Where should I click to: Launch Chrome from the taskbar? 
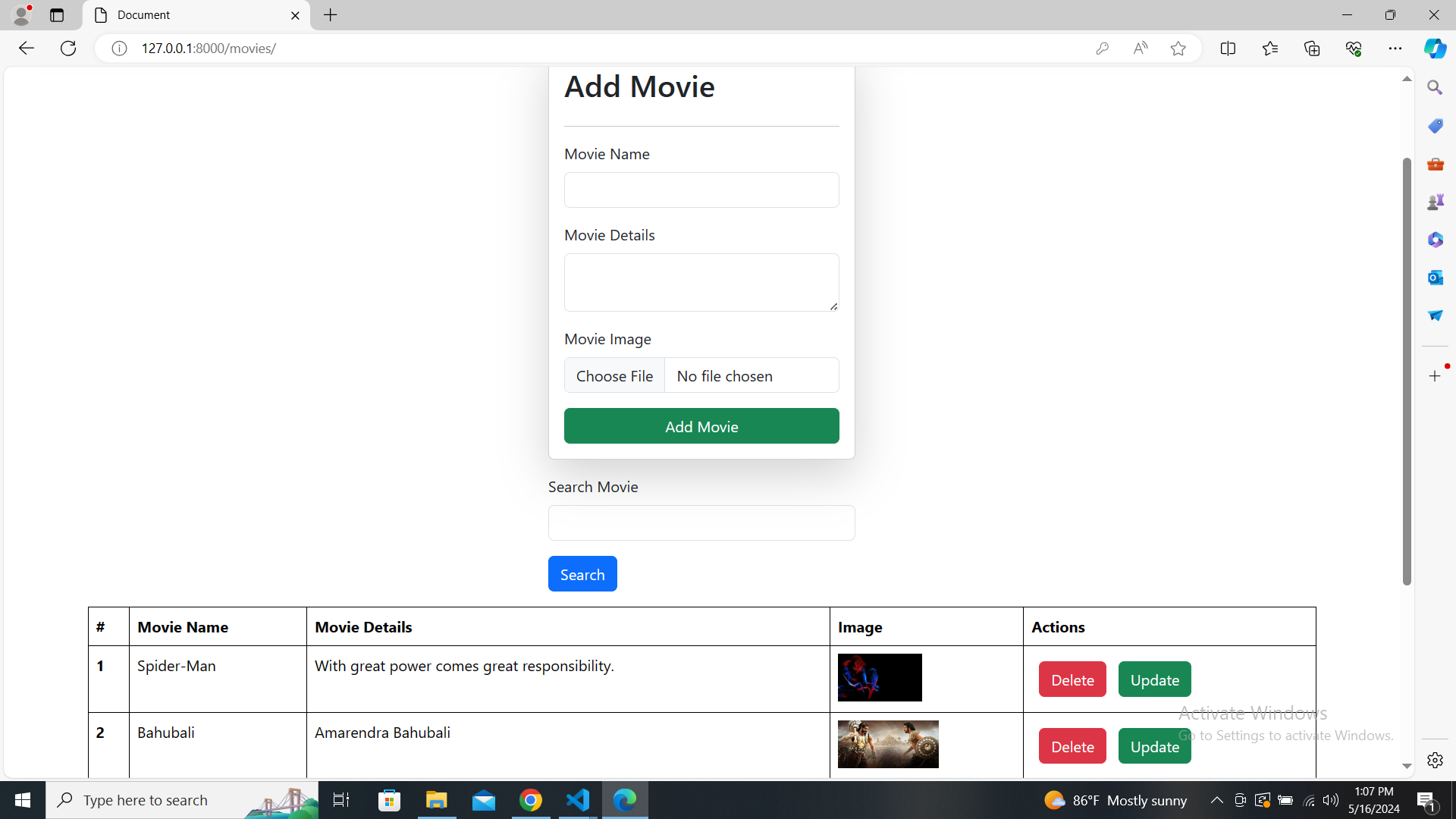click(x=531, y=800)
